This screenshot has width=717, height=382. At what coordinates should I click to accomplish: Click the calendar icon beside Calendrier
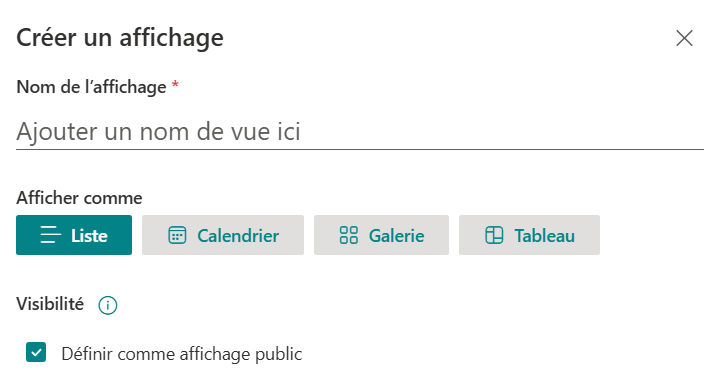tap(177, 235)
